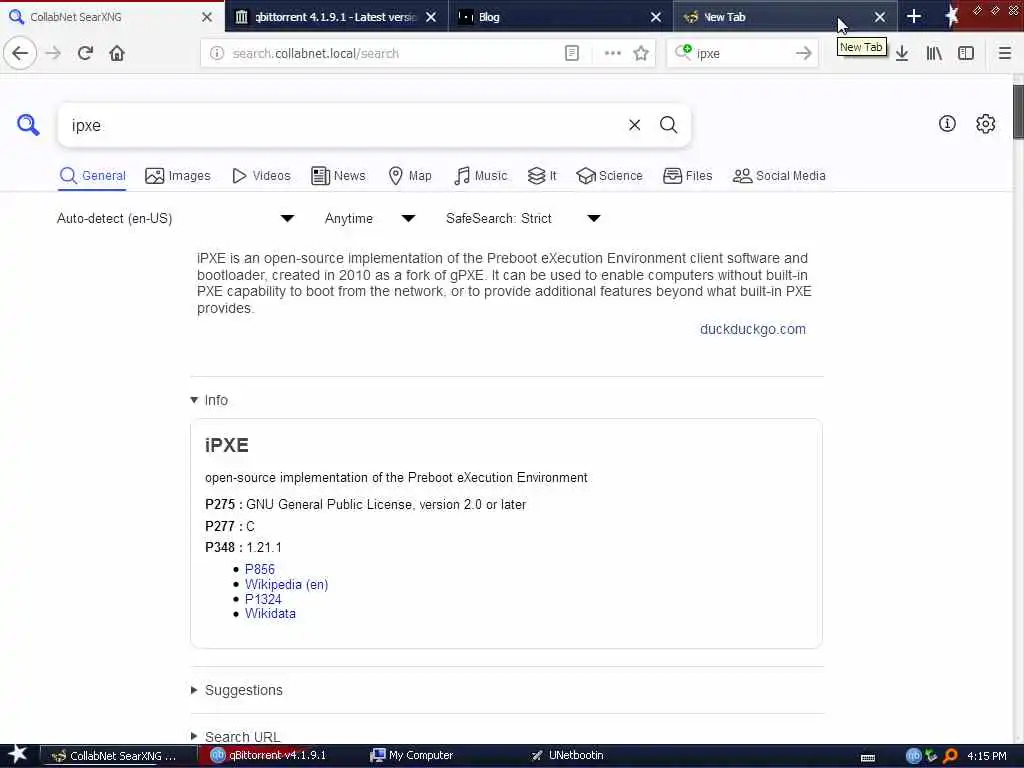The image size is (1024, 768).
Task: Switch to News results category
Action: click(338, 176)
